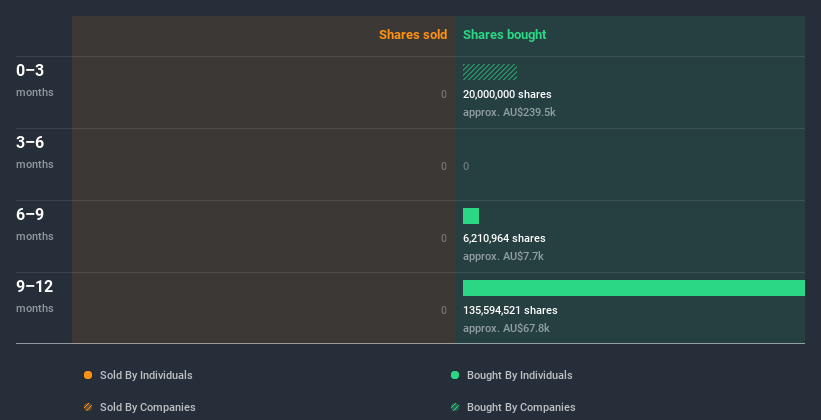
Task: Click the 6–9 months sold zero value
Action: 444,238
